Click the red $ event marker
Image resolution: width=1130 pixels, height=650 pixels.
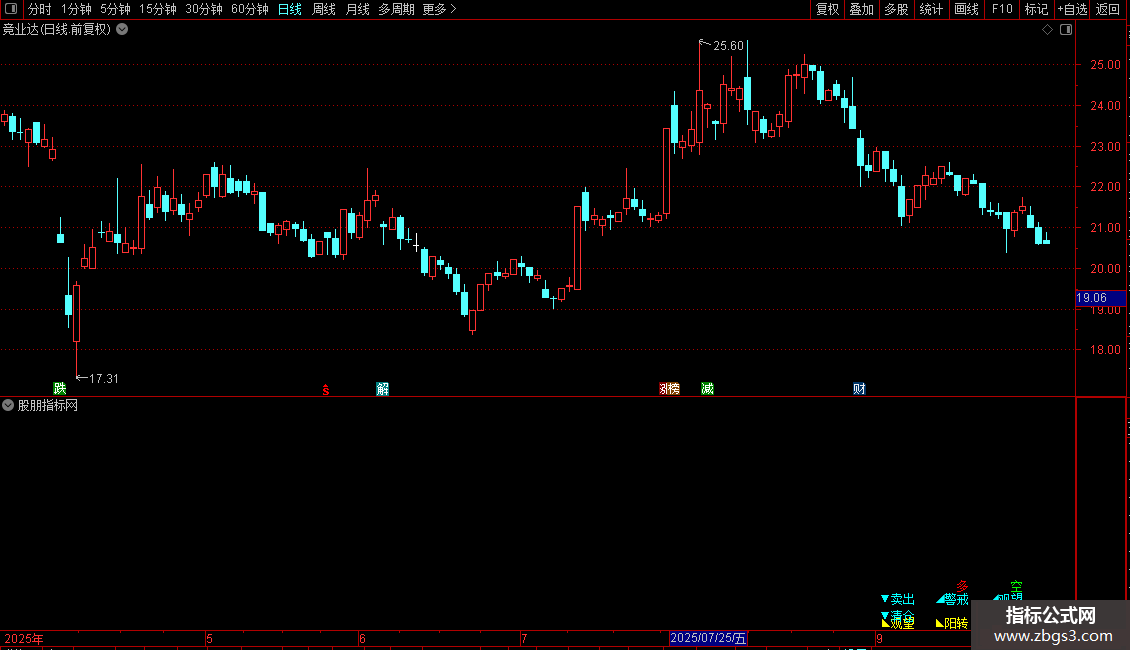[326, 390]
